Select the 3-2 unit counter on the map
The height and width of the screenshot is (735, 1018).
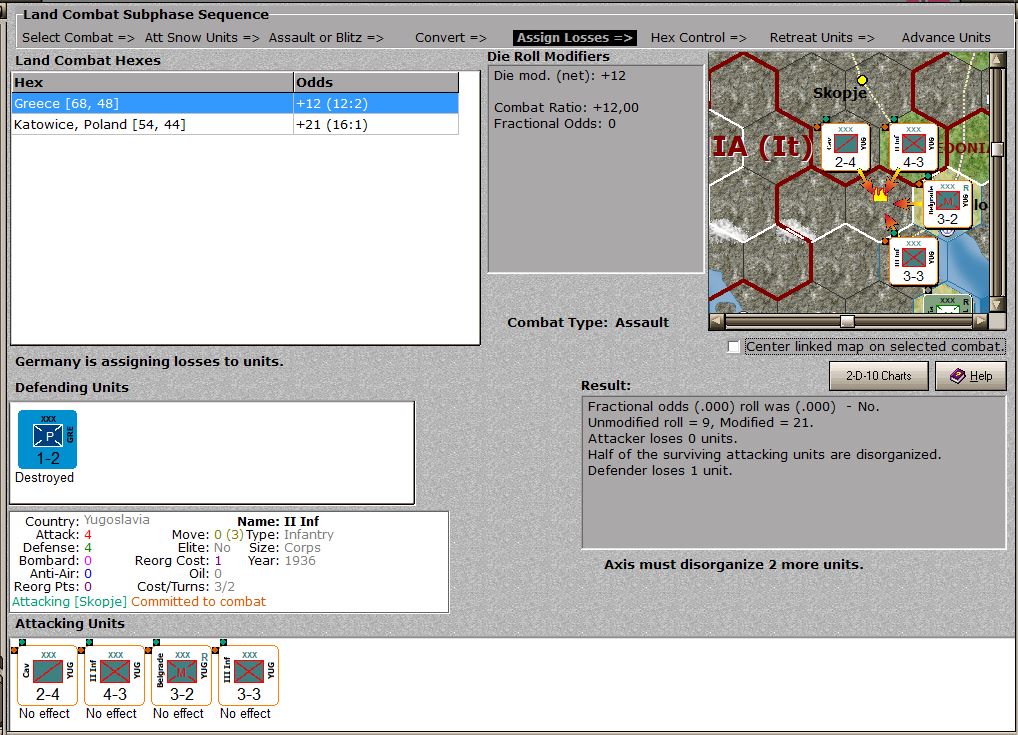pos(947,205)
